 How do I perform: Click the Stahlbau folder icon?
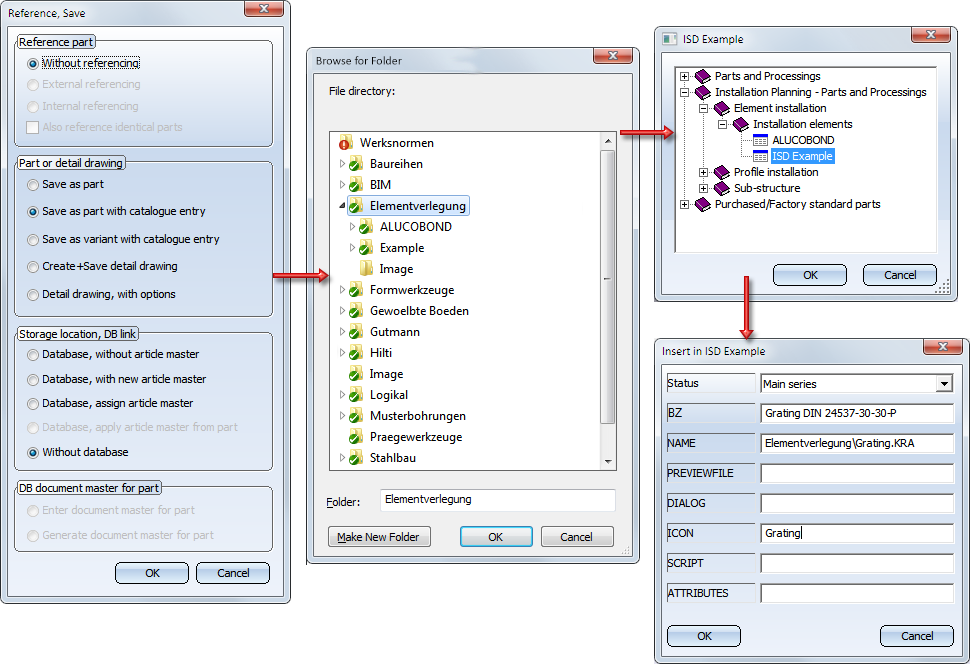click(x=356, y=459)
